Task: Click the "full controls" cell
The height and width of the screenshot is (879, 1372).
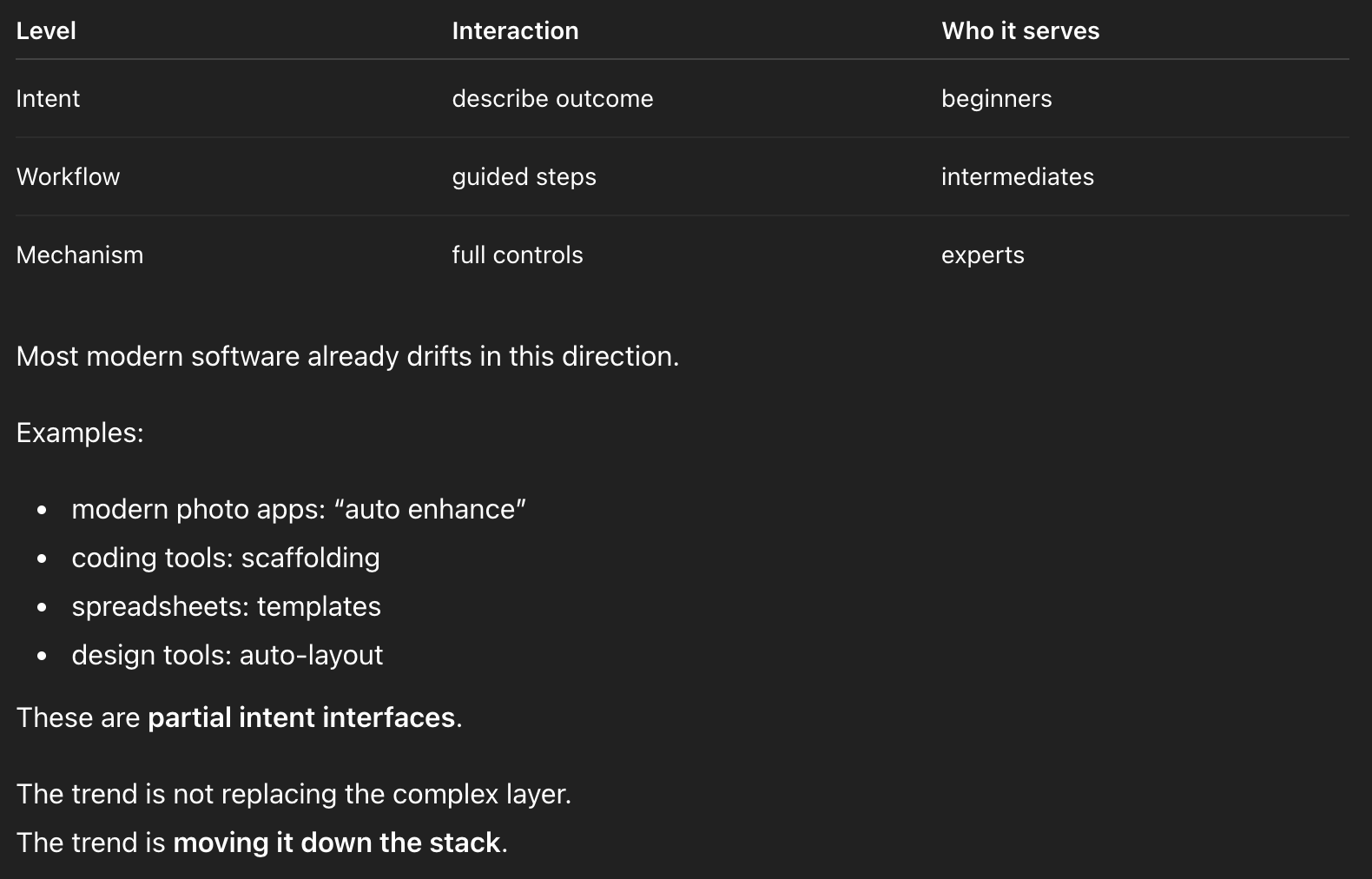Action: 518,255
